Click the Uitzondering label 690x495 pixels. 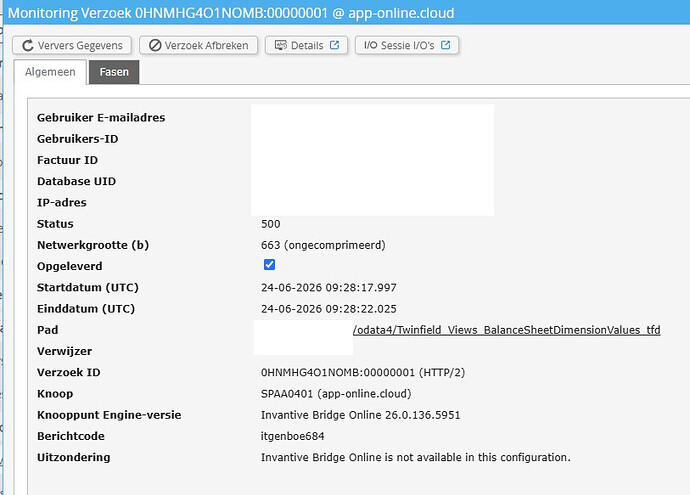coord(73,458)
